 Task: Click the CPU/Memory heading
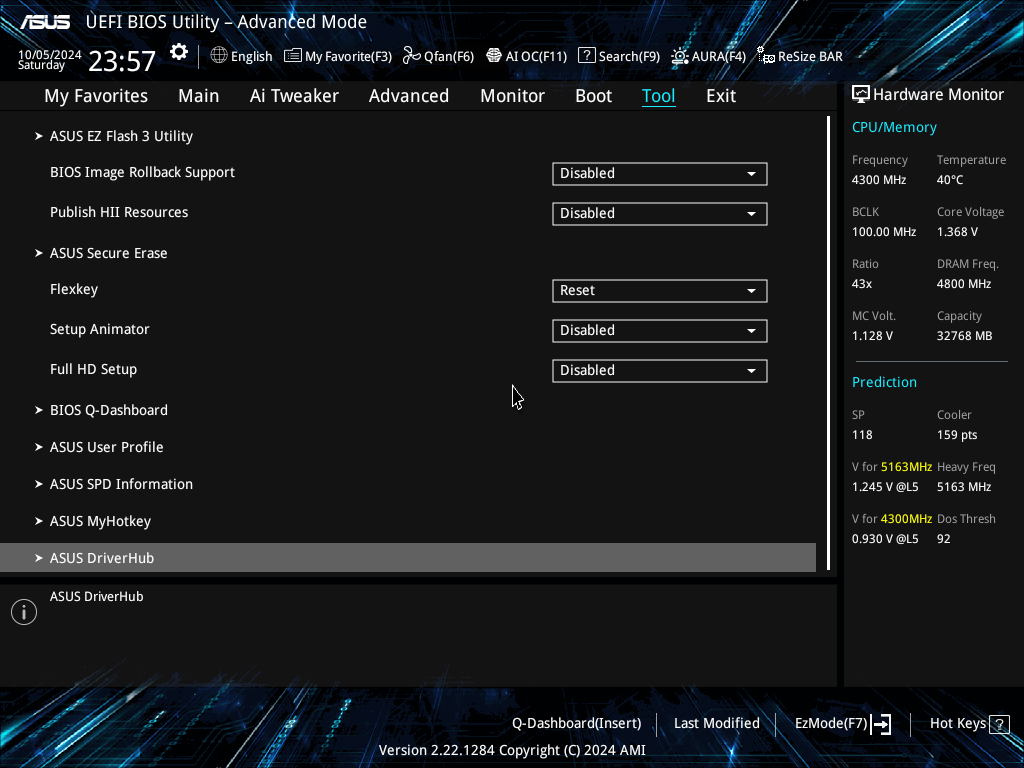tap(894, 127)
